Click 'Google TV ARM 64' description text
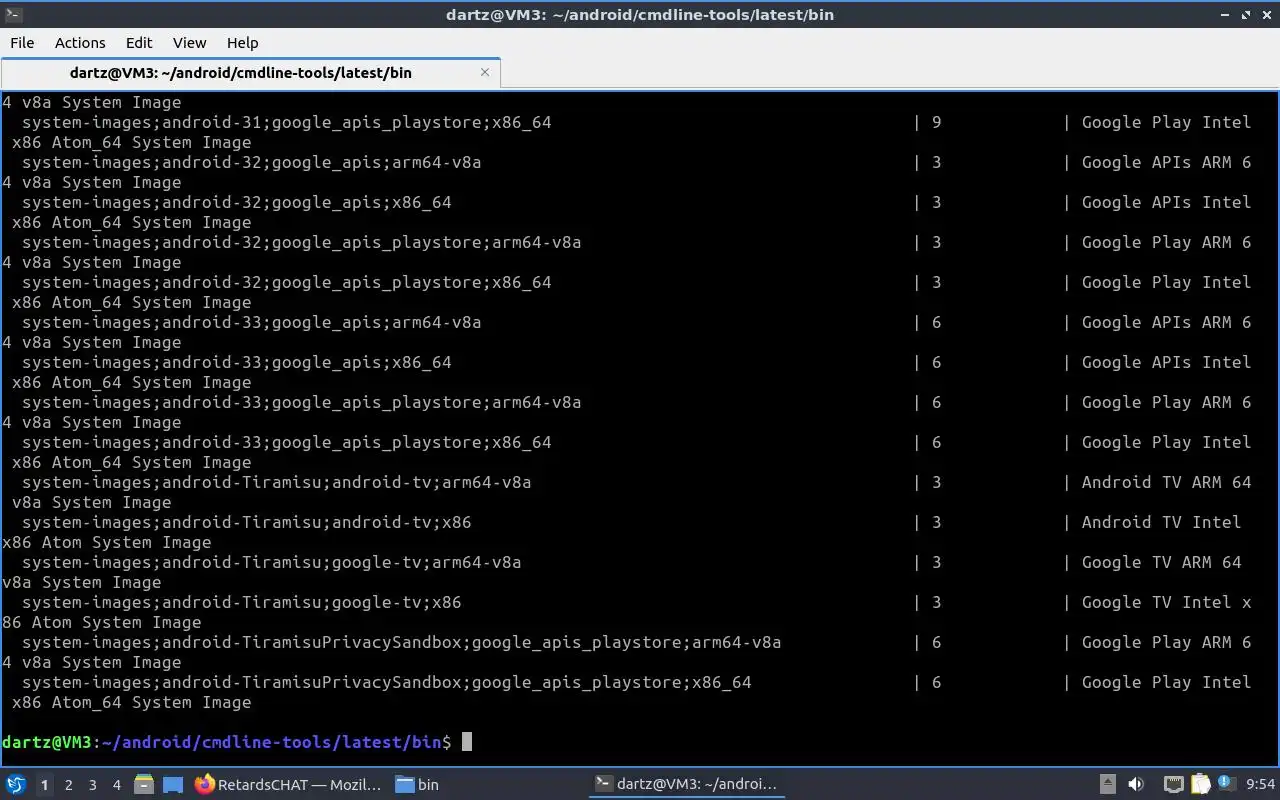 1161,562
